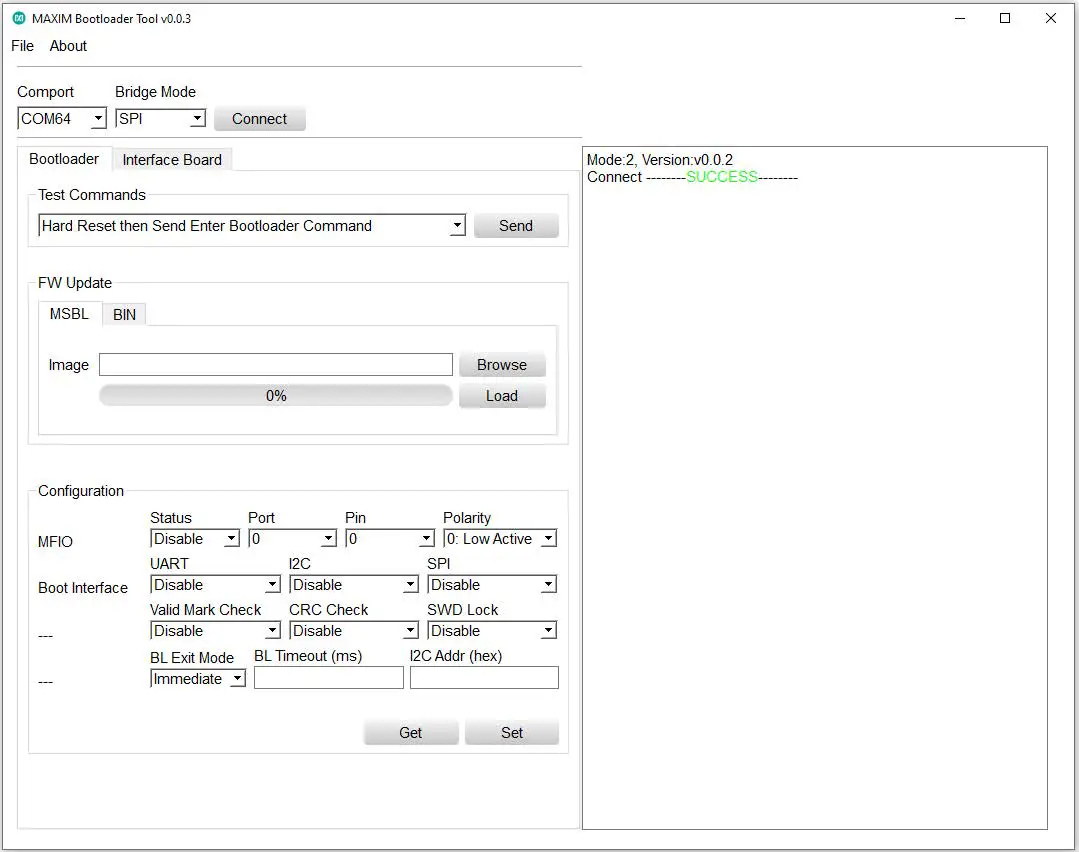Open the File menu
This screenshot has width=1079, height=852.
(21, 46)
